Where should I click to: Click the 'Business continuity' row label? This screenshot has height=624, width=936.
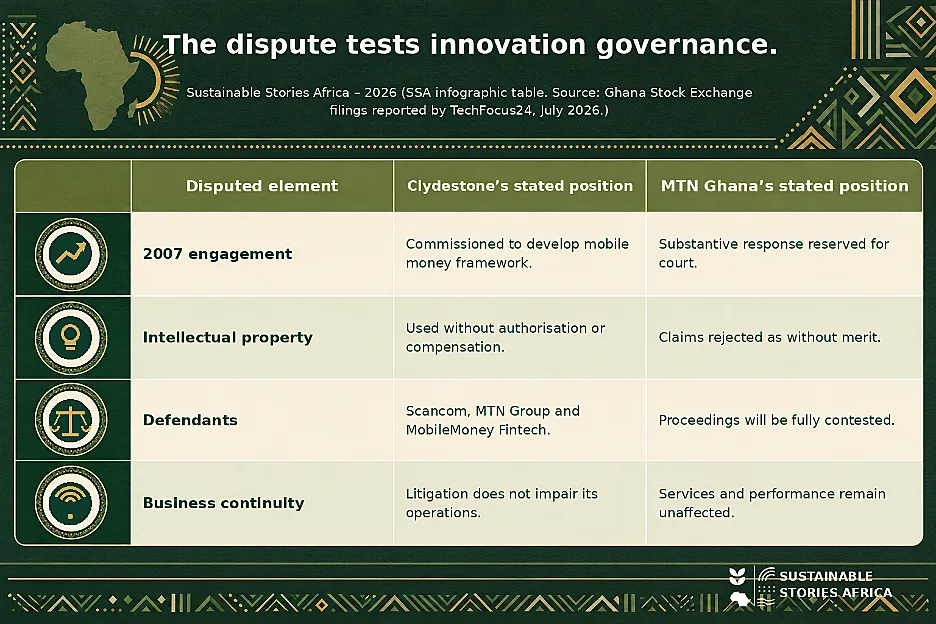(x=223, y=503)
